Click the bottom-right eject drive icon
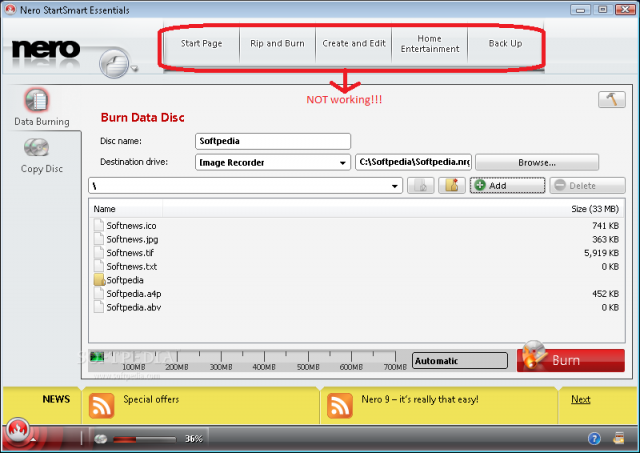This screenshot has width=640, height=453. [619, 438]
